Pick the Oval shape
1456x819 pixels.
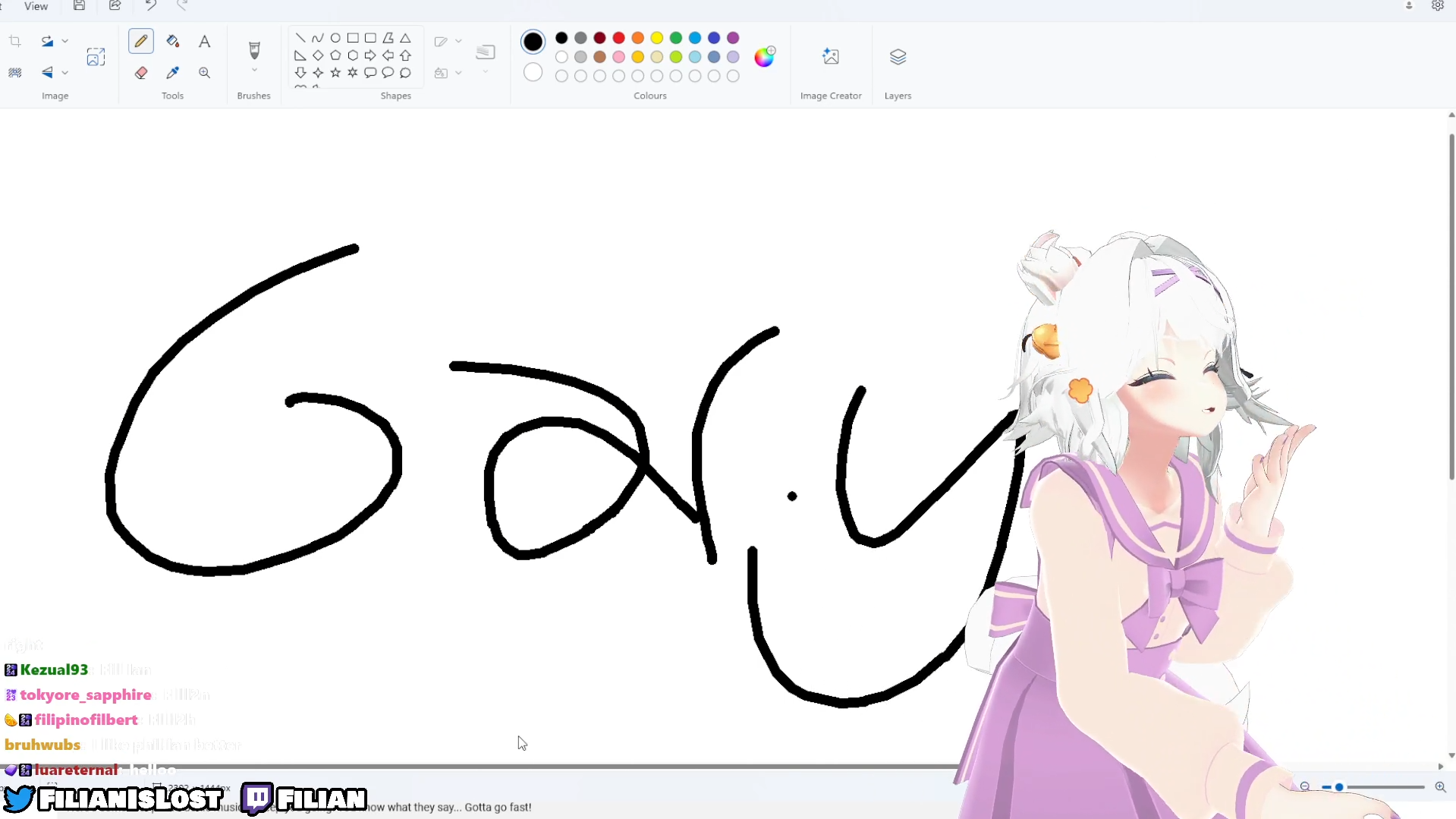pos(335,38)
